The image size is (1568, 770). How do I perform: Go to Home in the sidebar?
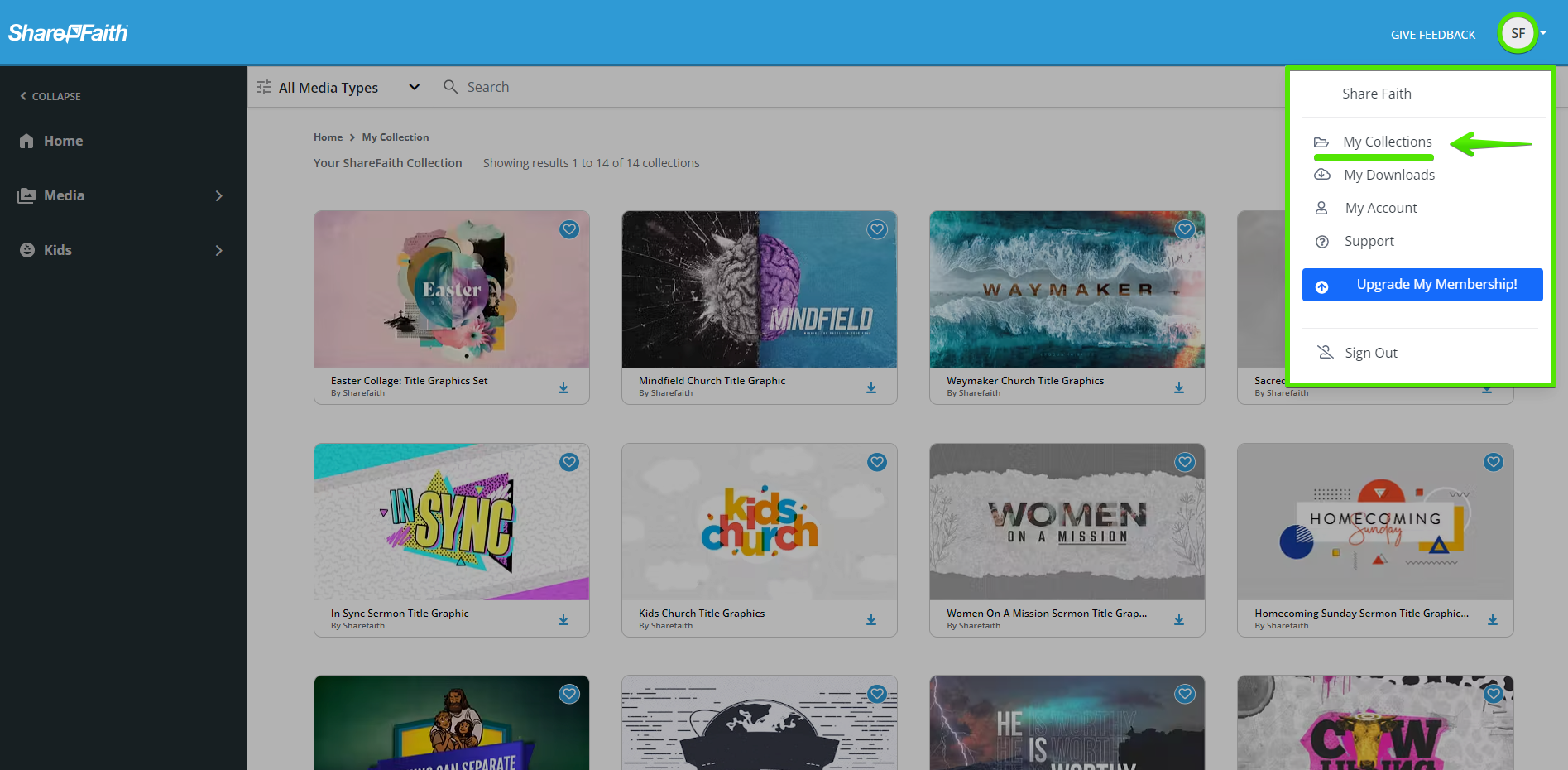point(63,141)
